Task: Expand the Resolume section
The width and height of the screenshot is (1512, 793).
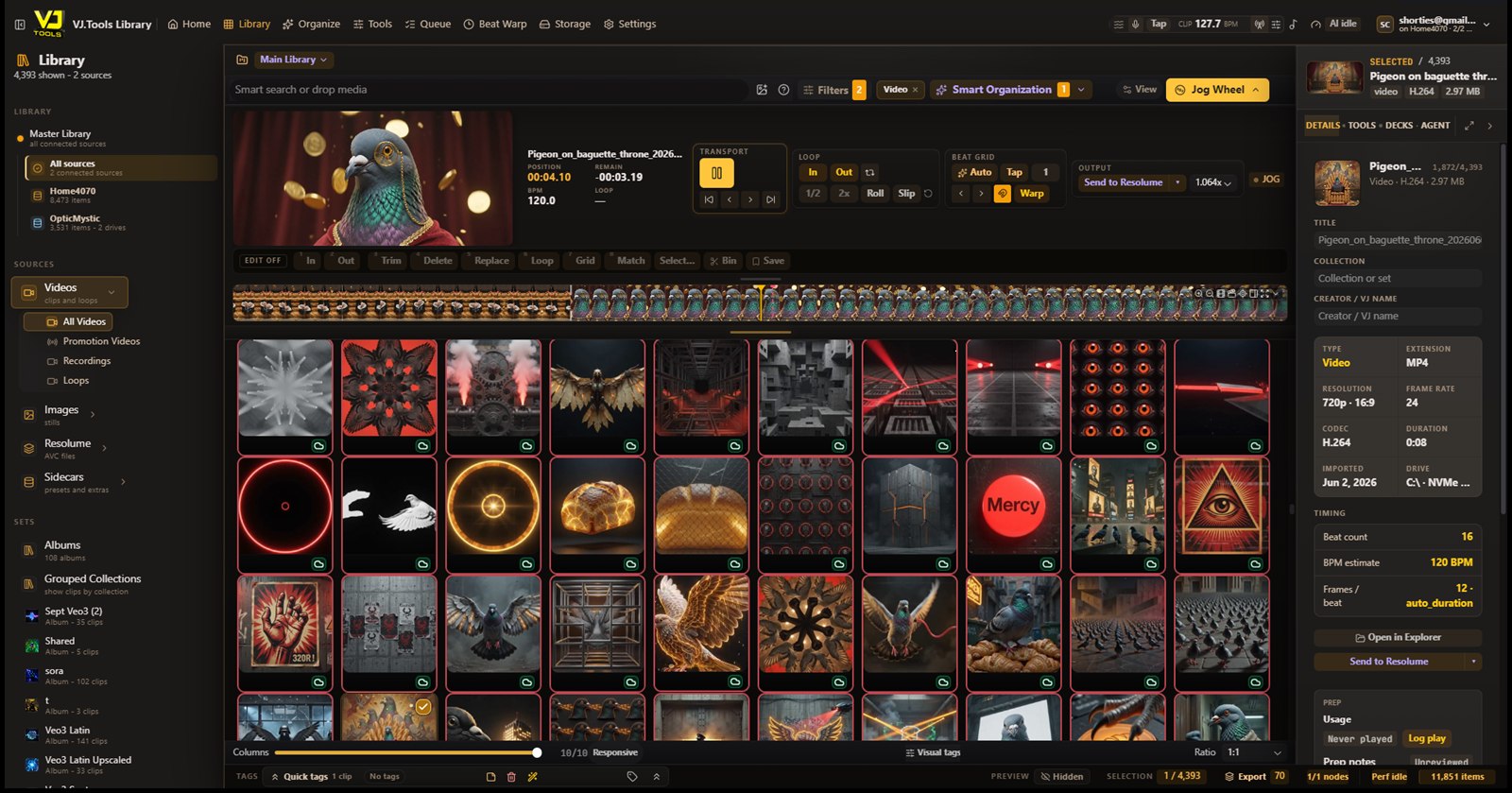Action: 104,448
